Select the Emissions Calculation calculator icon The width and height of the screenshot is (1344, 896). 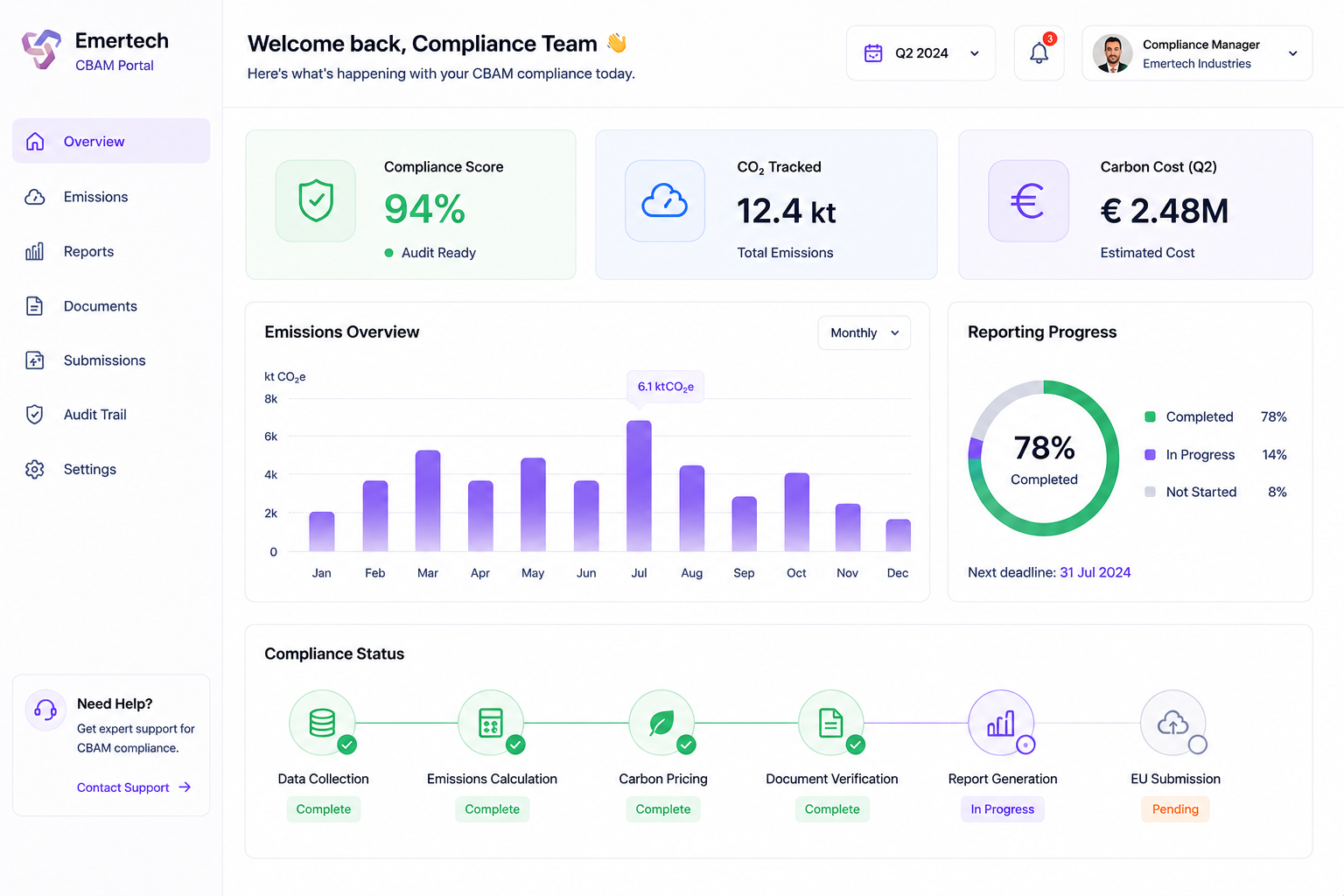tap(491, 723)
